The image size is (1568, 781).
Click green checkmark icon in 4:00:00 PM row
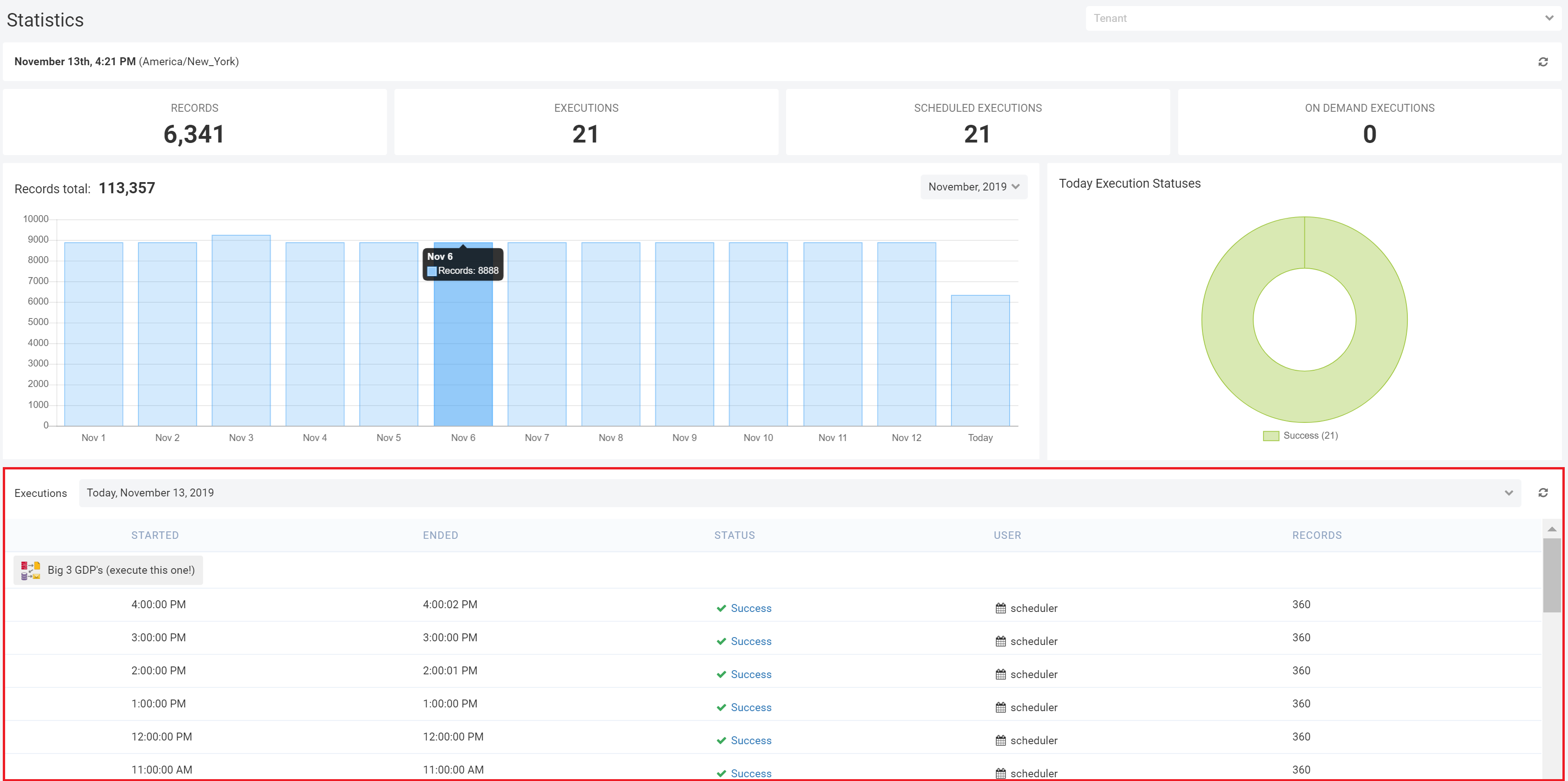(x=721, y=608)
